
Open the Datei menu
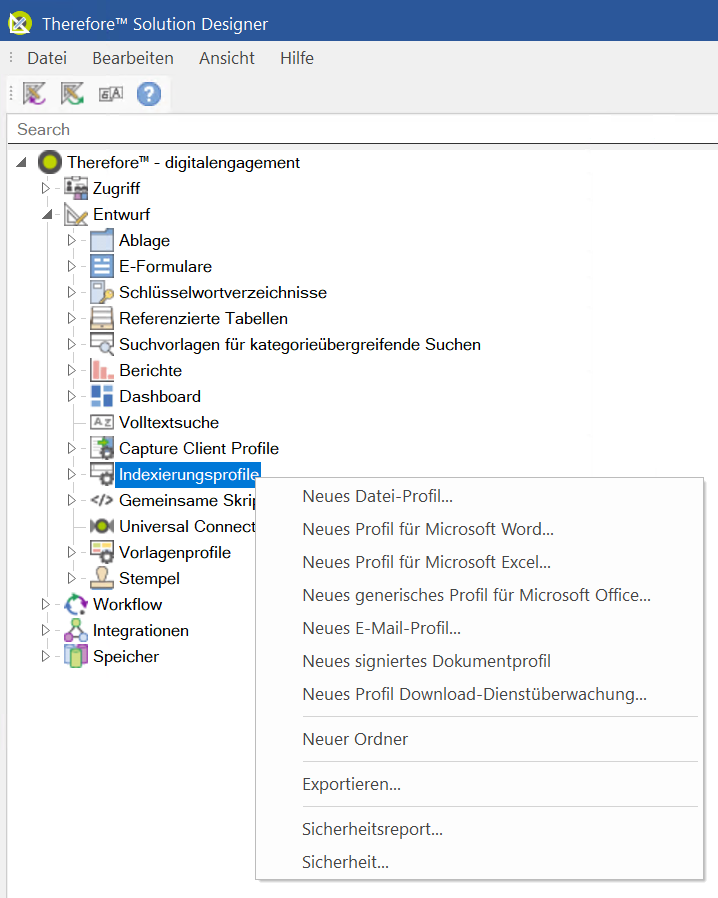[x=47, y=58]
